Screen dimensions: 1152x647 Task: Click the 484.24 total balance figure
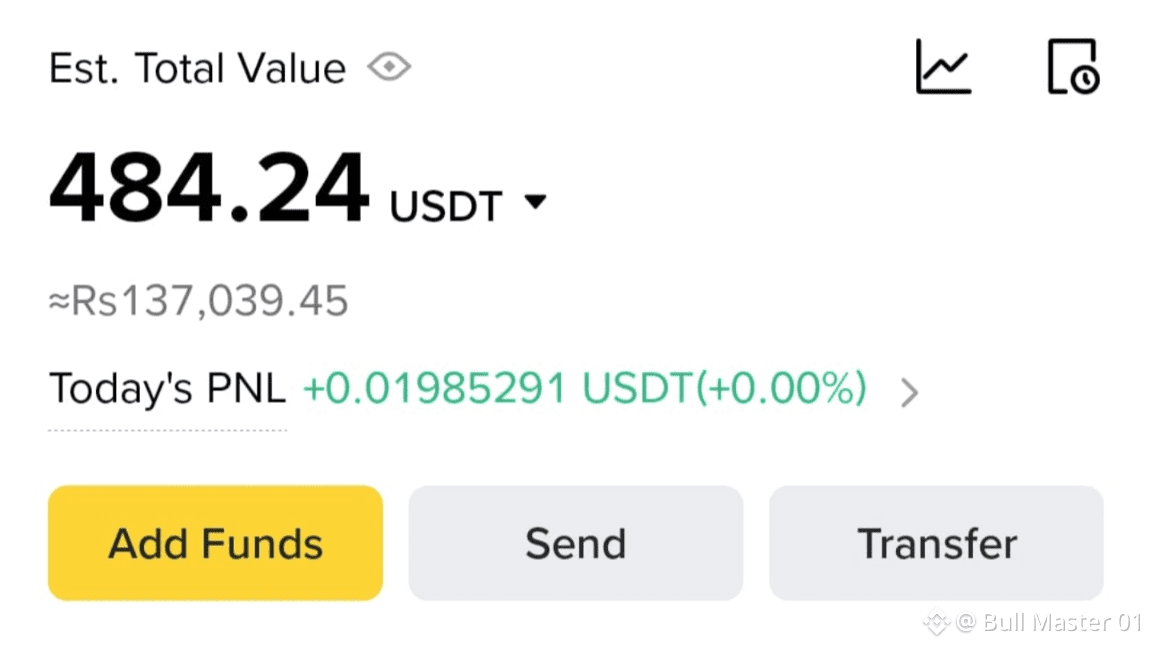pyautogui.click(x=209, y=187)
